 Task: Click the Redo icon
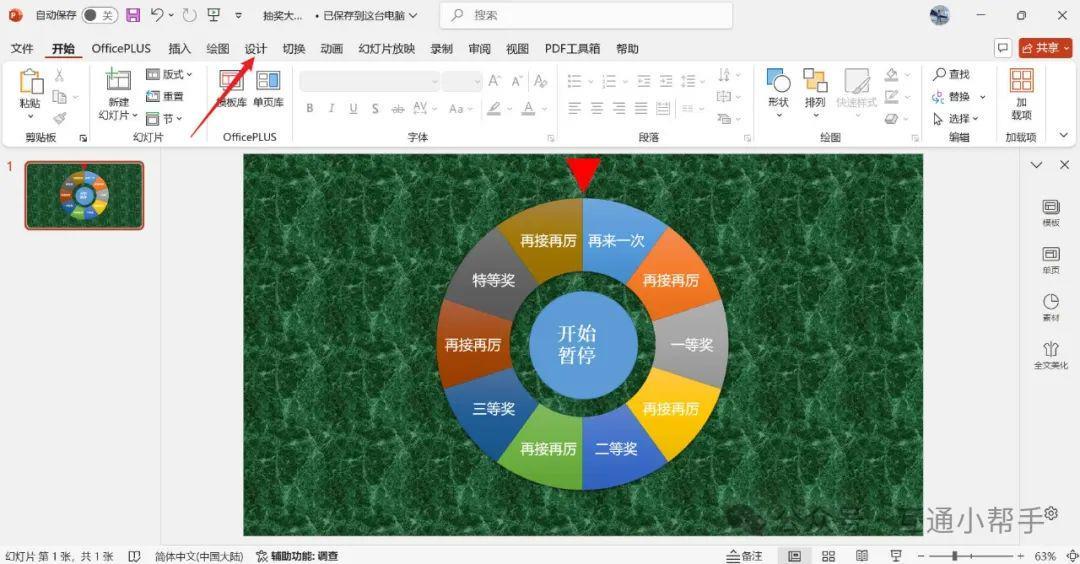[x=189, y=14]
